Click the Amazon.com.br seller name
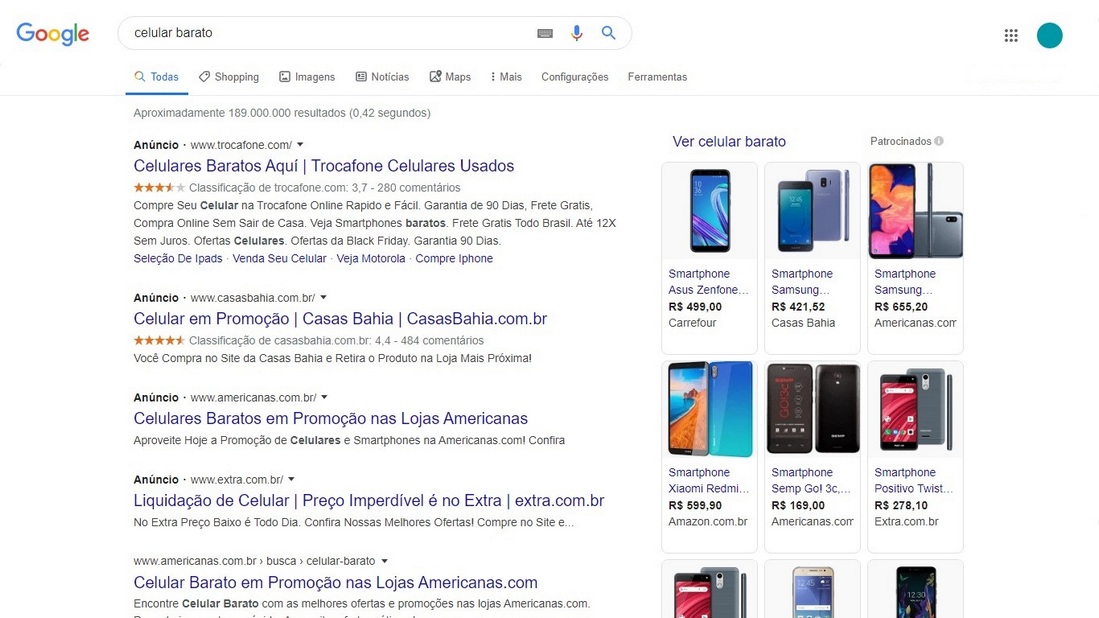Screen dimensions: 1099x618 (x=708, y=521)
